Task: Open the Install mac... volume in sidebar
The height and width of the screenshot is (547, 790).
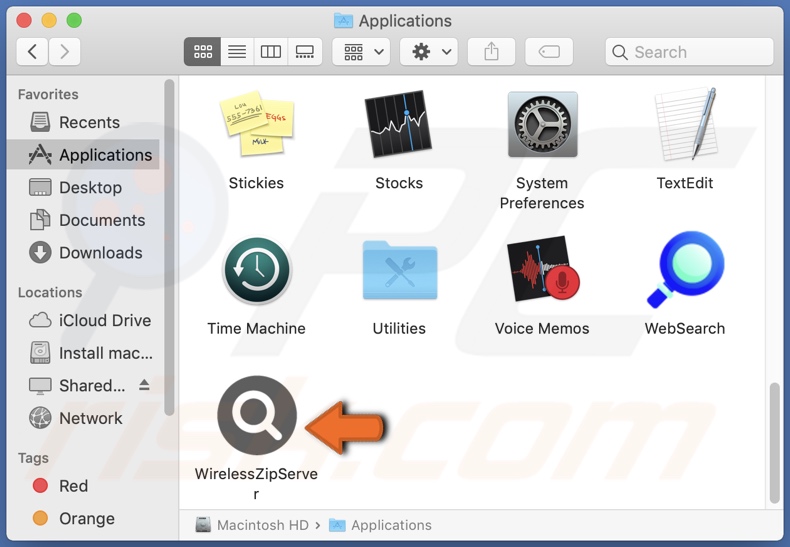Action: [85, 353]
